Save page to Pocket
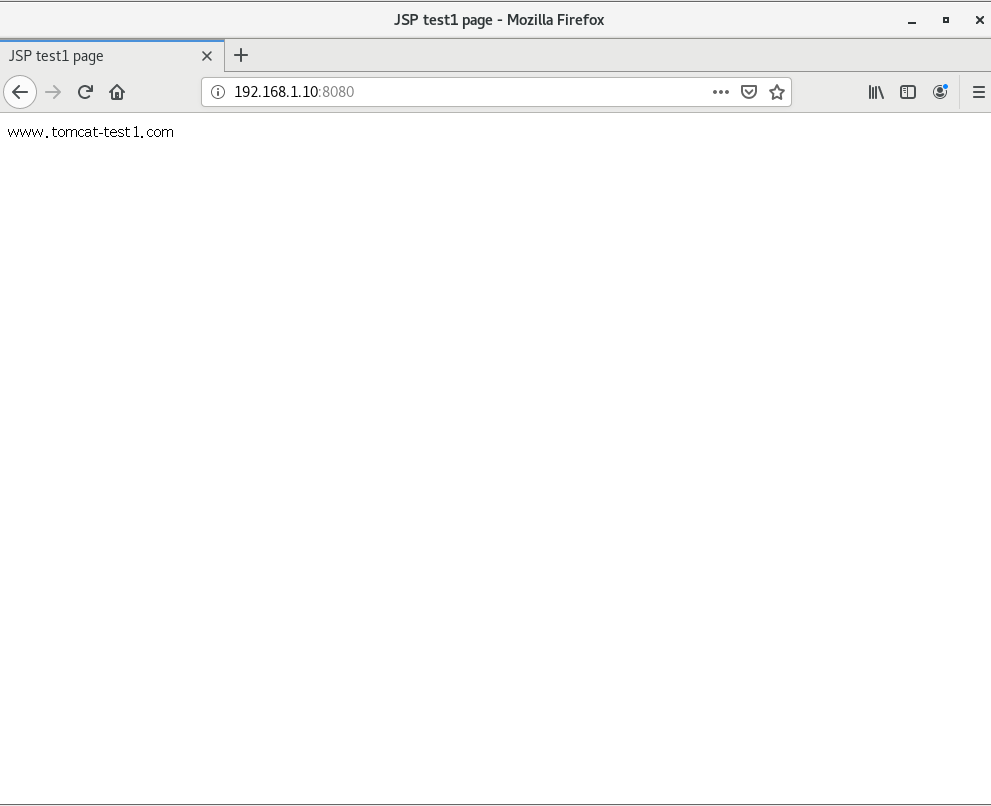 tap(749, 92)
